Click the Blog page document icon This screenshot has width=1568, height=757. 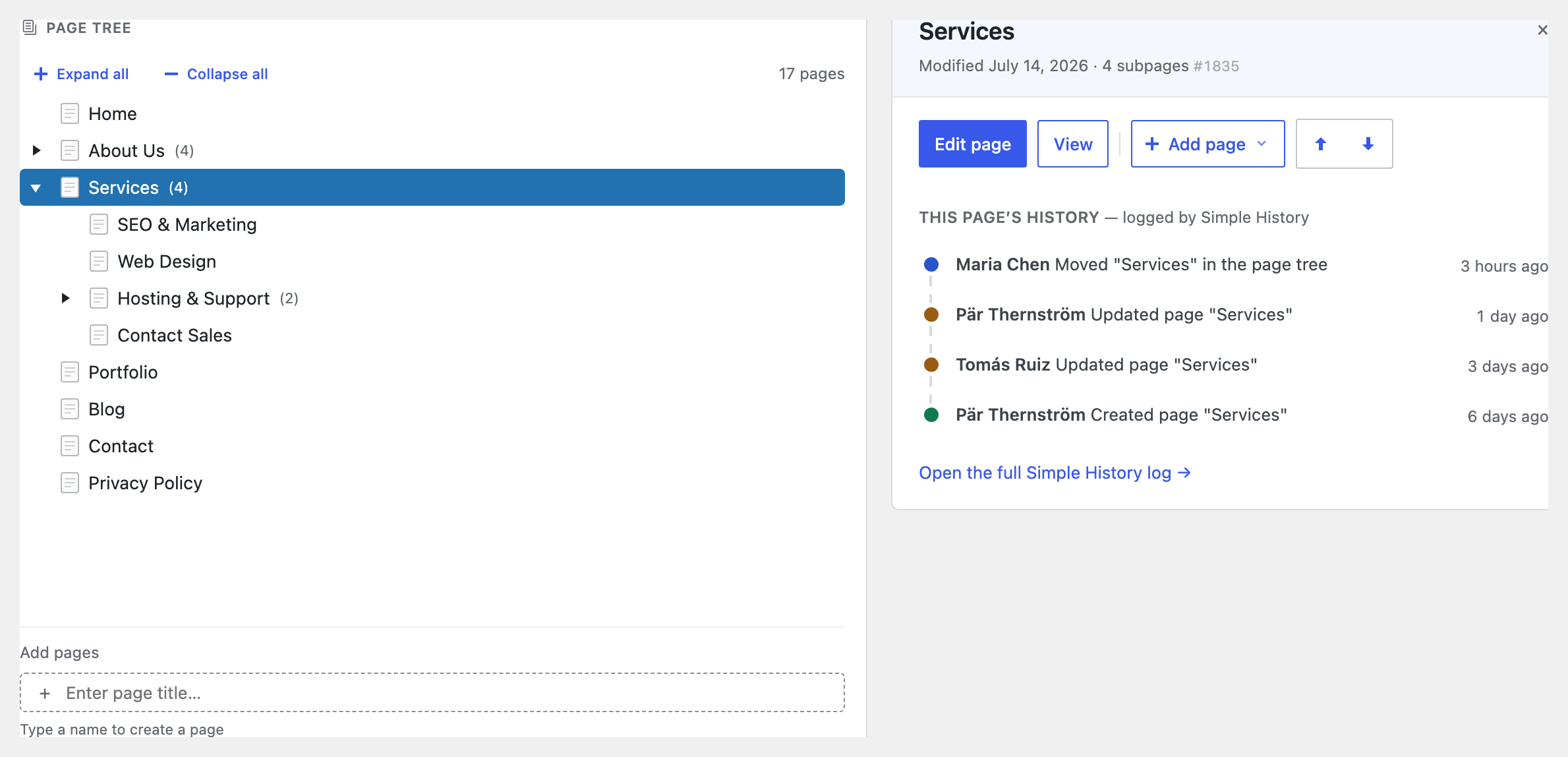click(70, 409)
